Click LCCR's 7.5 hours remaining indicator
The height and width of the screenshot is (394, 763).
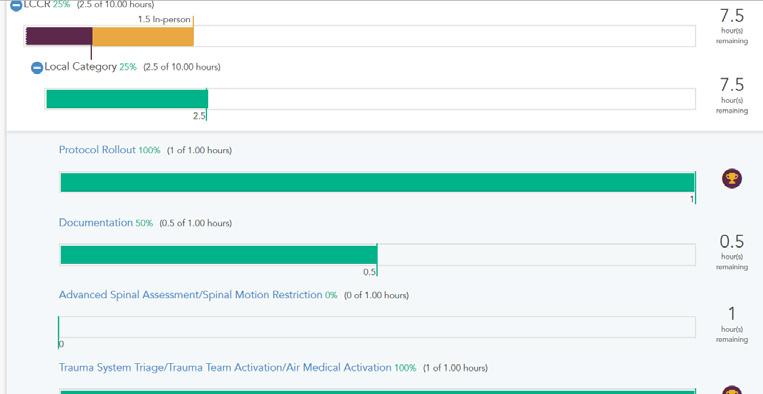coord(731,27)
